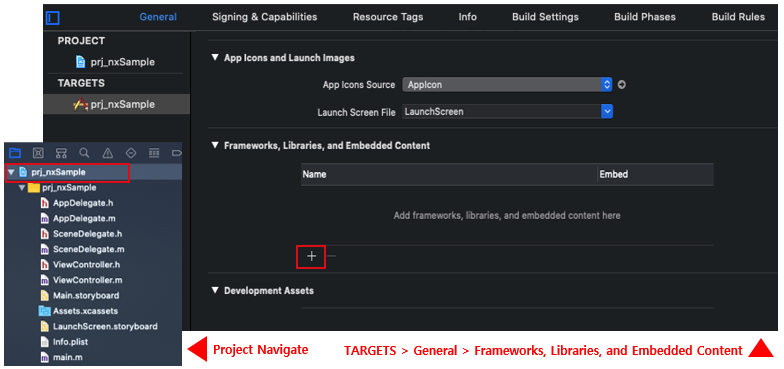Open the Test navigator diamond icon
The width and height of the screenshot is (784, 369).
tap(131, 152)
